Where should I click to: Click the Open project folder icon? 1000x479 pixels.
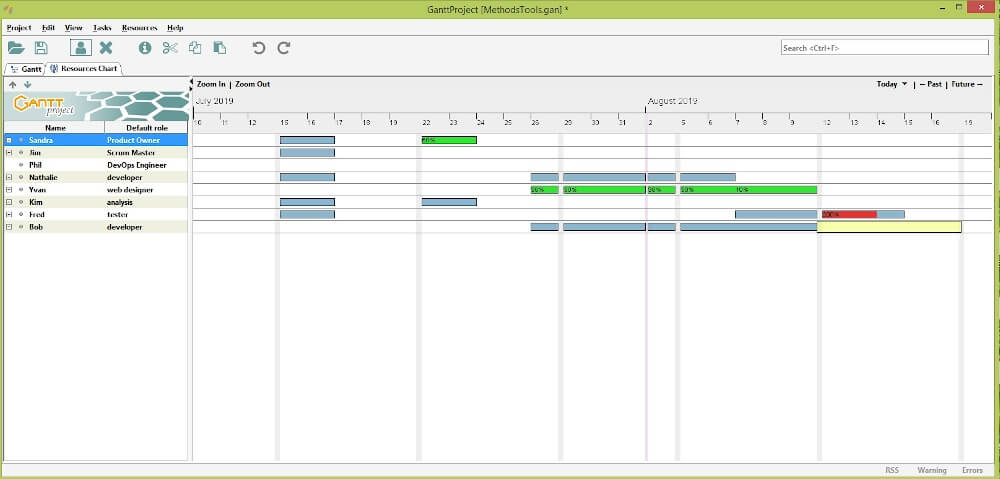tap(16, 47)
